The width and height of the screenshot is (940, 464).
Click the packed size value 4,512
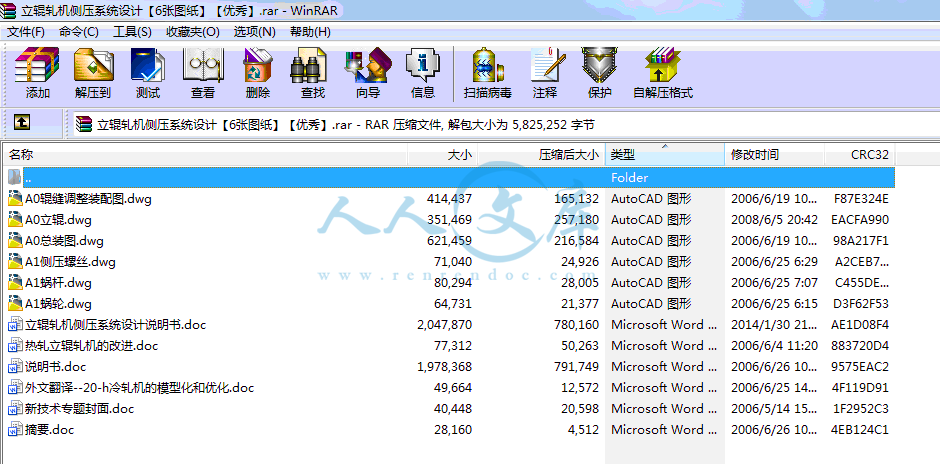pyautogui.click(x=583, y=430)
